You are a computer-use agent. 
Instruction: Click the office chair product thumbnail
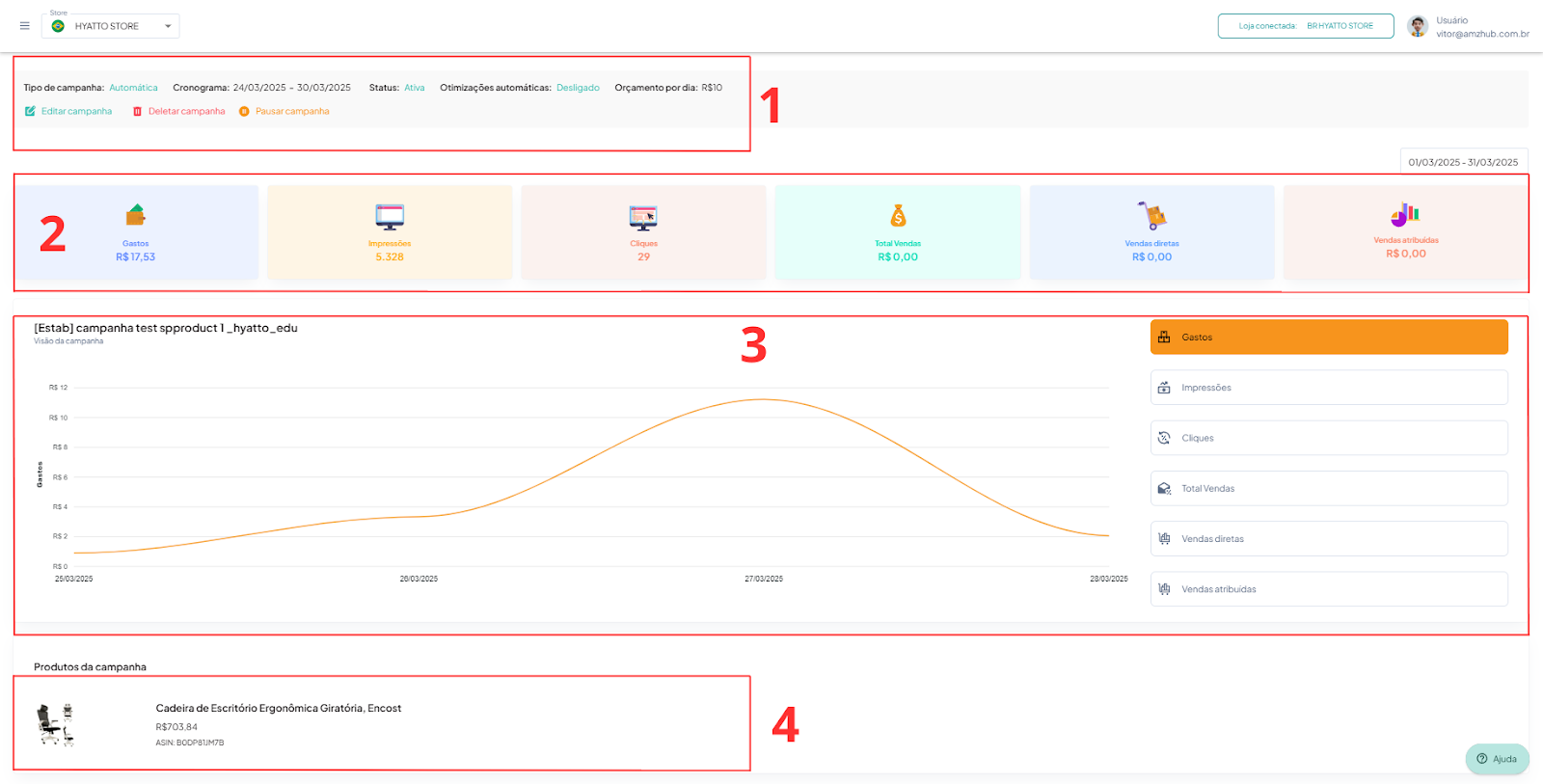click(56, 725)
